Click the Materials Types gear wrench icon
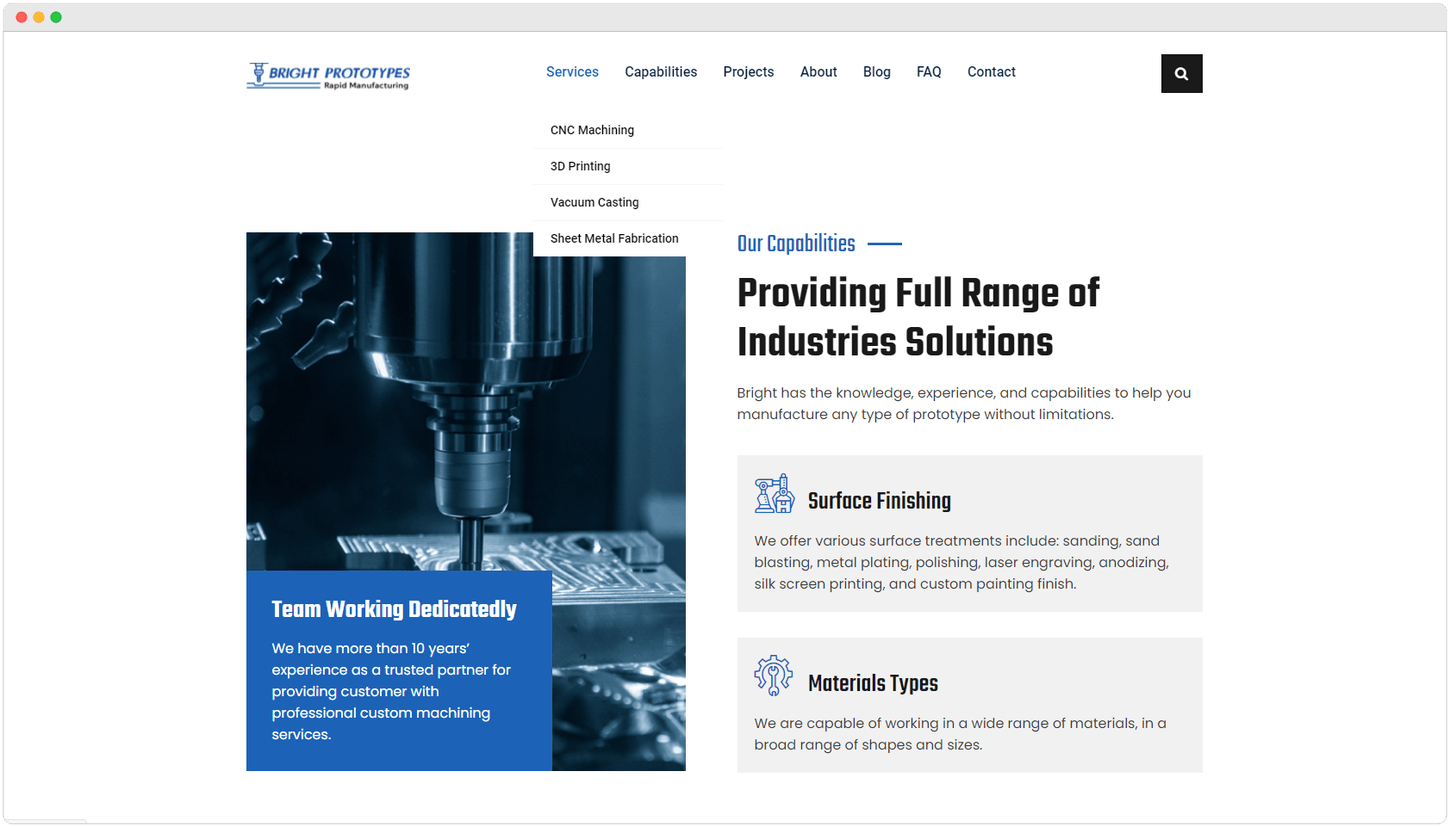Viewport: 1450px width, 827px height. pos(773,675)
